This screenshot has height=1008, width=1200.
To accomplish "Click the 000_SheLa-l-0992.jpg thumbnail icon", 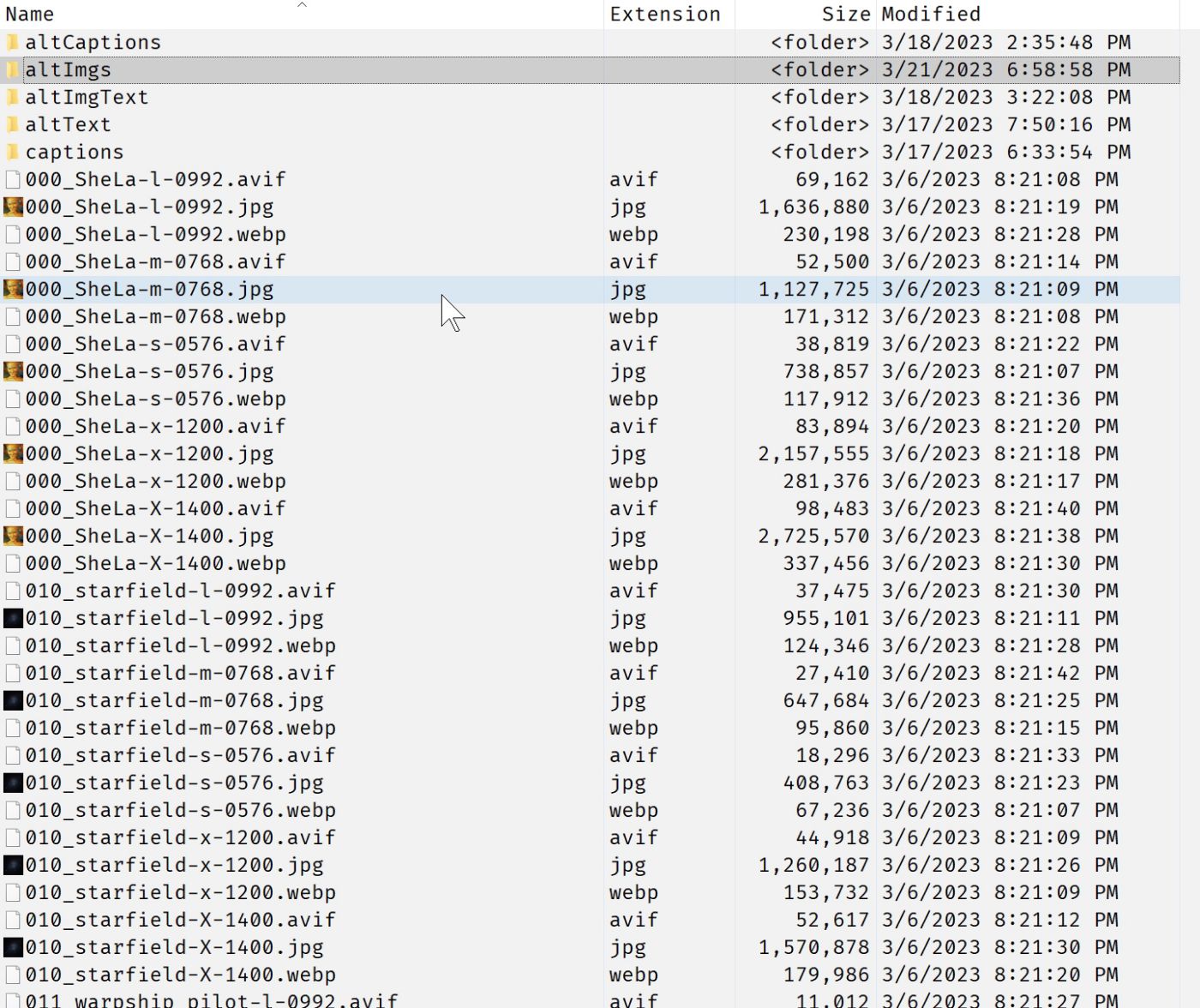I will [13, 207].
